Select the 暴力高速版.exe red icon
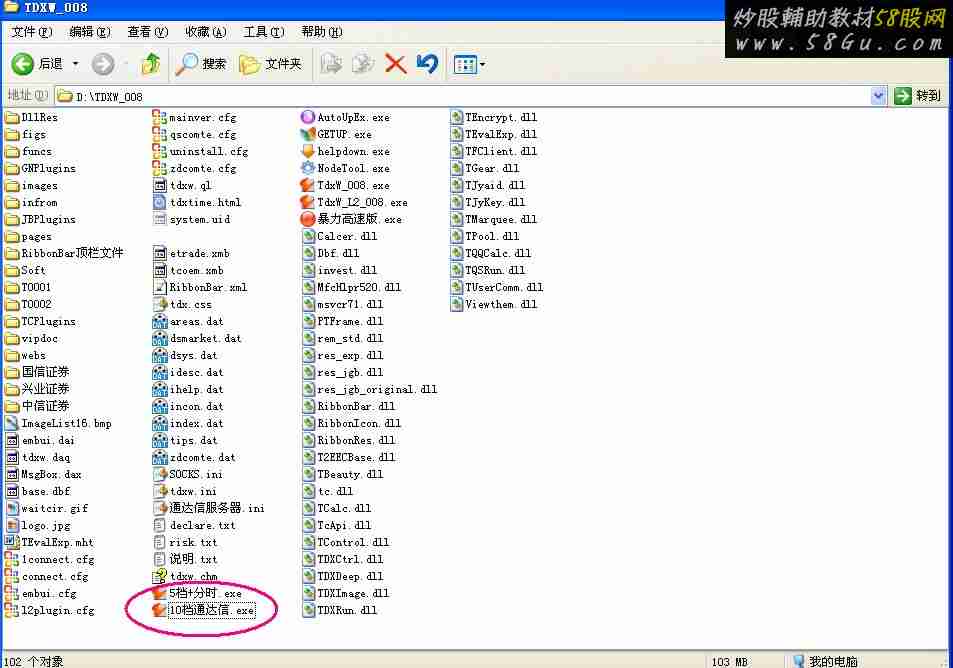 [308, 219]
